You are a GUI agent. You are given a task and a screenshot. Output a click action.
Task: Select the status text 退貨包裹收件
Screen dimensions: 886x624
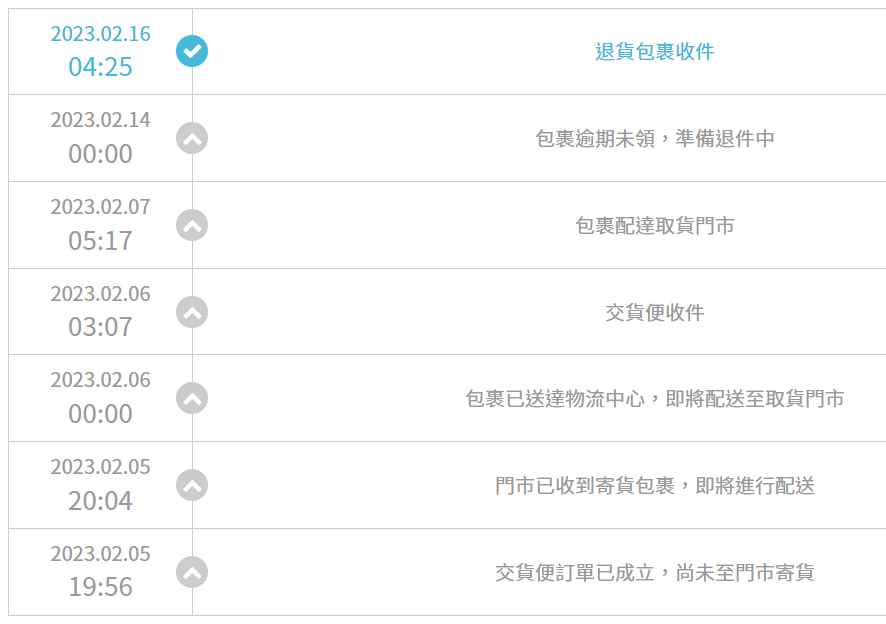point(654,52)
